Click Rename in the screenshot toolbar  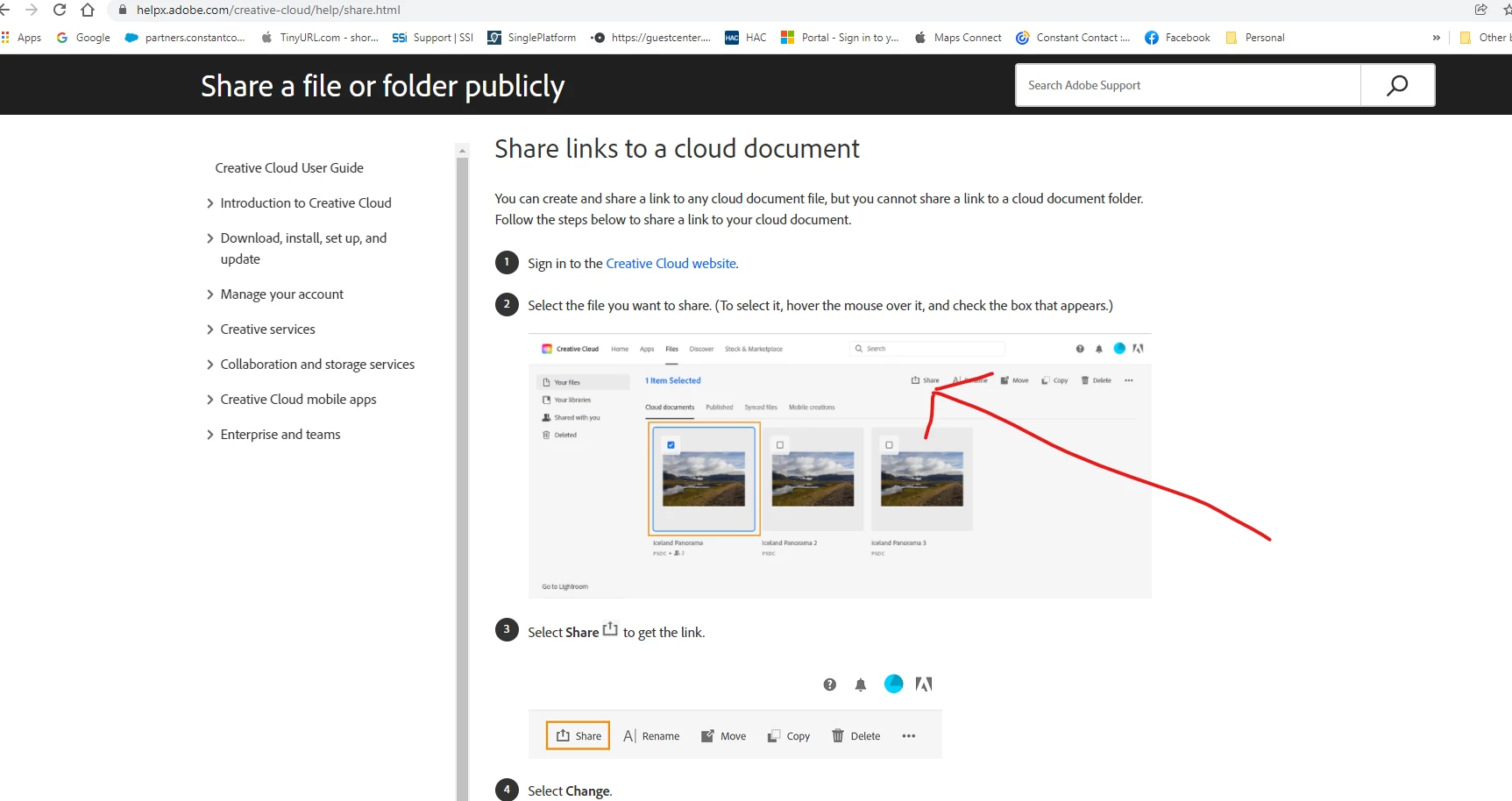[651, 736]
